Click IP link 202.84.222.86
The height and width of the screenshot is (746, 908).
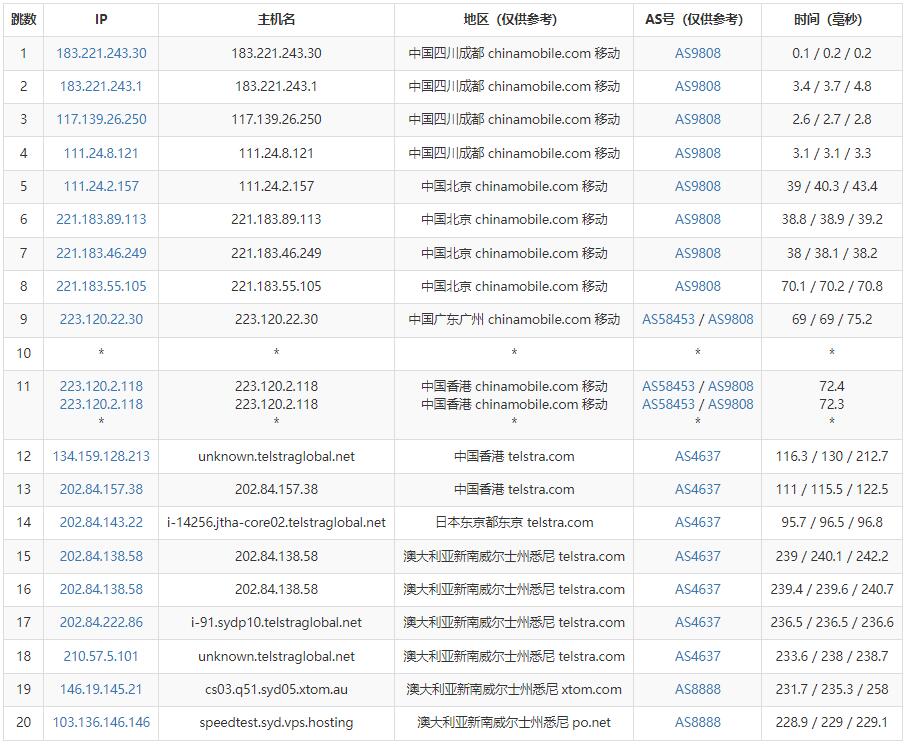point(101,622)
